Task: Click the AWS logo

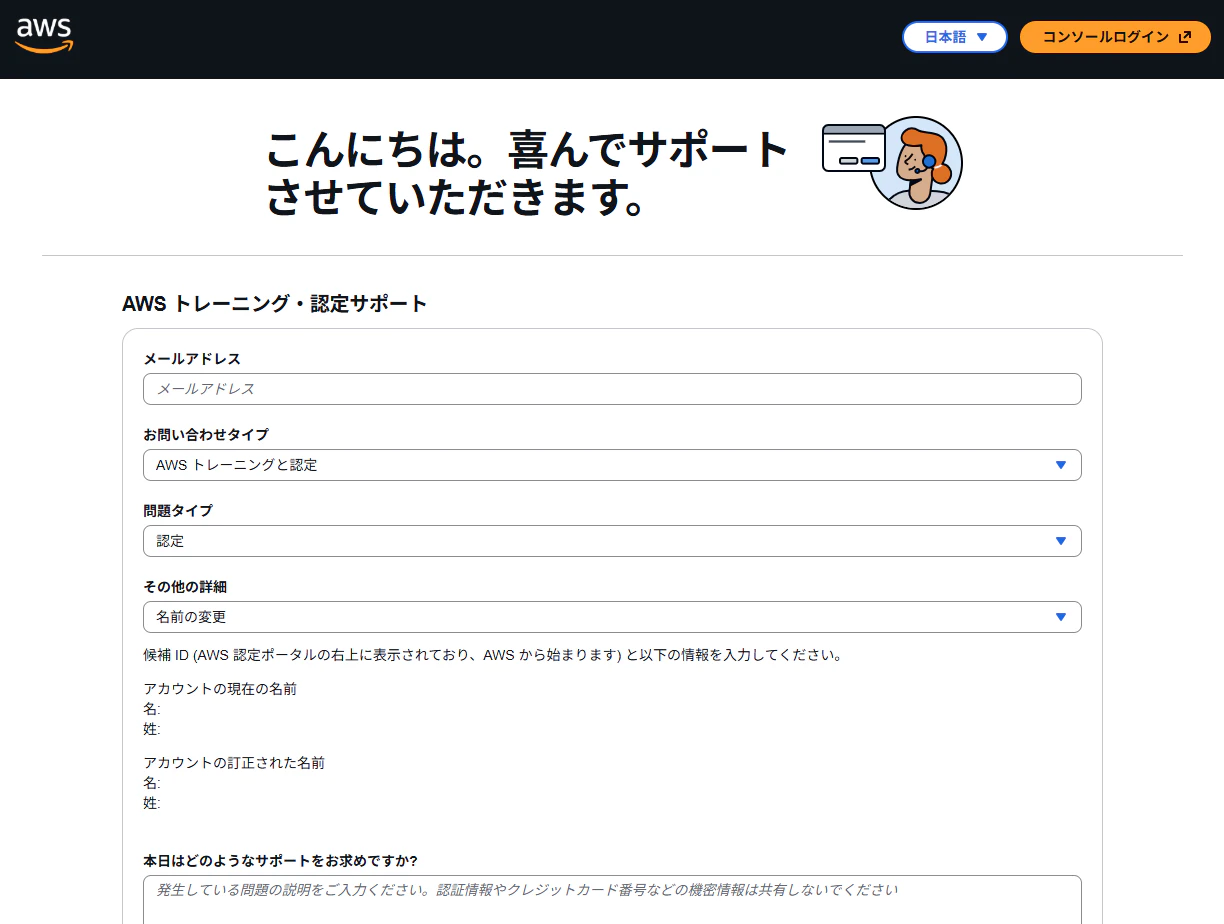Action: tap(44, 36)
